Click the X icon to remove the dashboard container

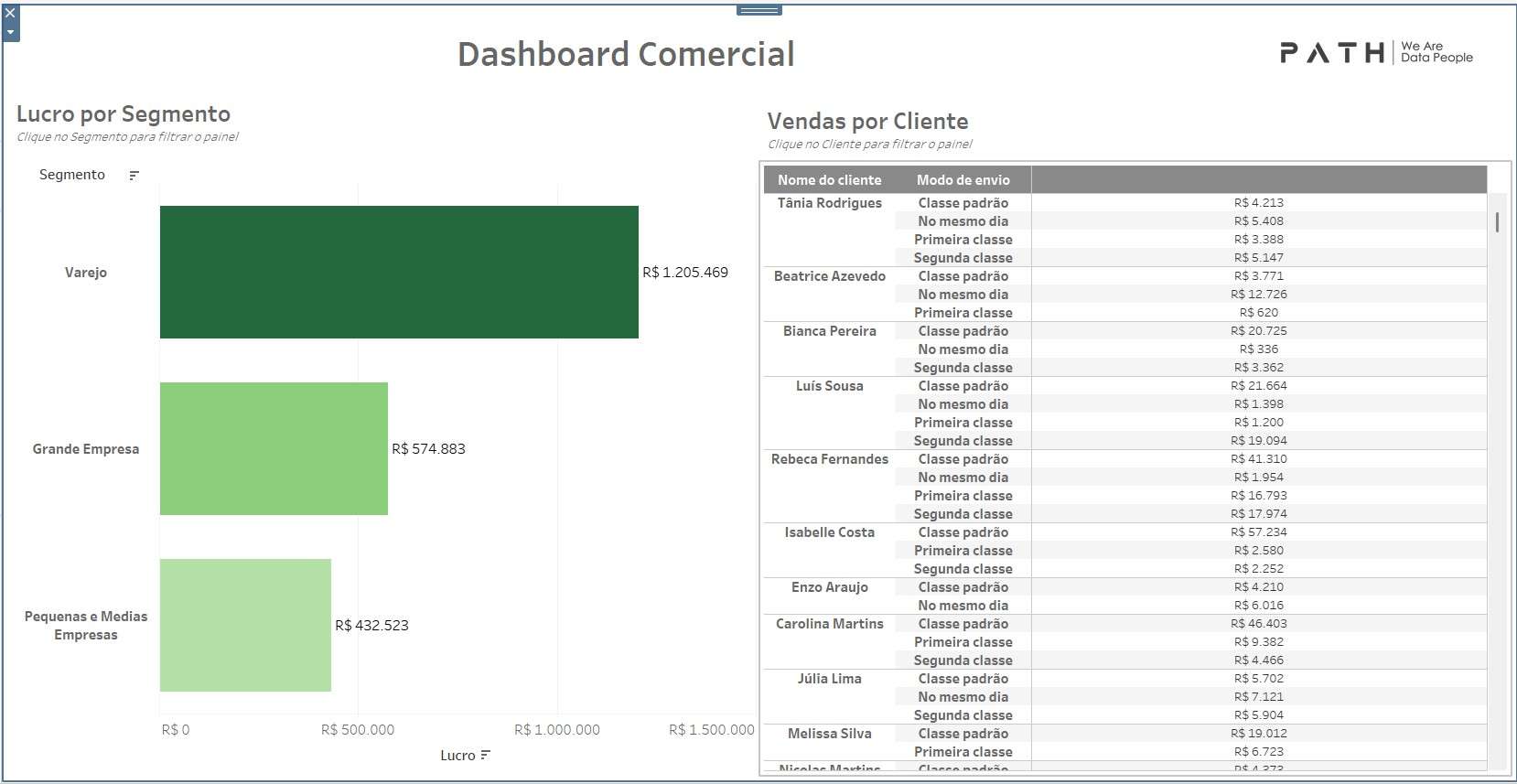click(10, 14)
